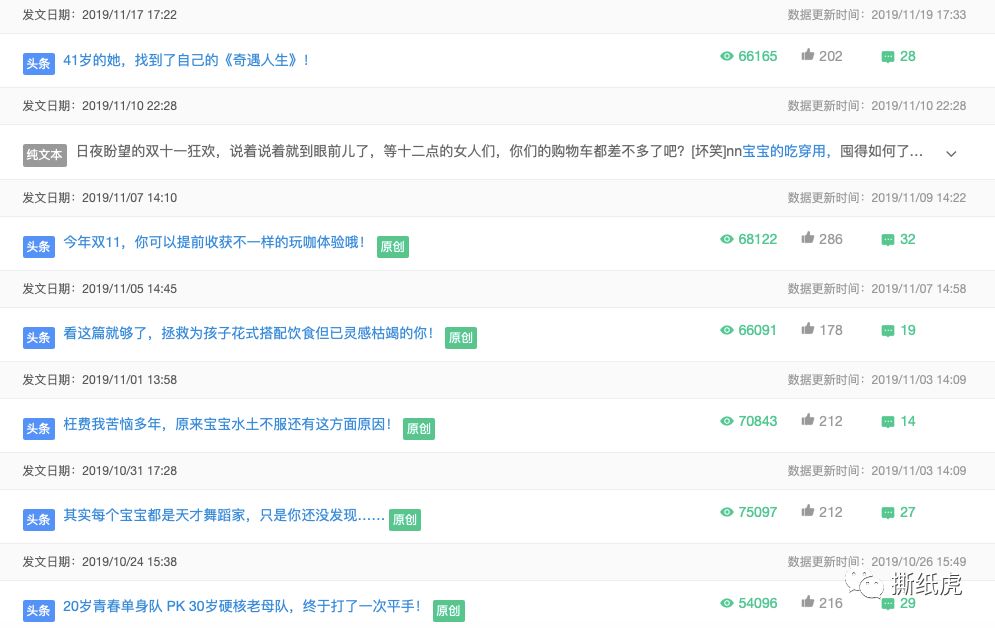Click the 纯文本 label on the text post

(x=44, y=155)
